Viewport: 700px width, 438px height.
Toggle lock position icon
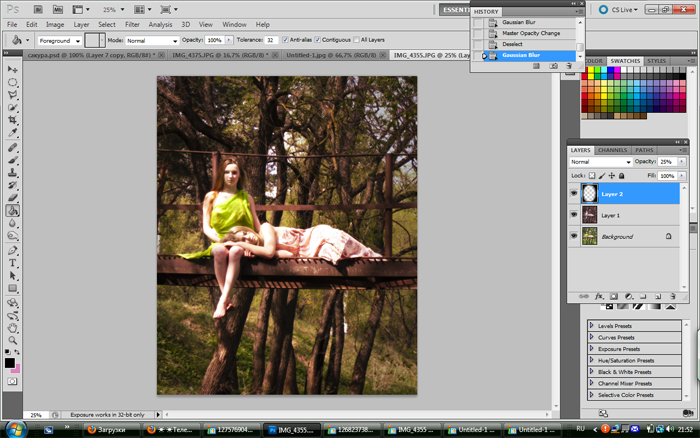pos(612,175)
